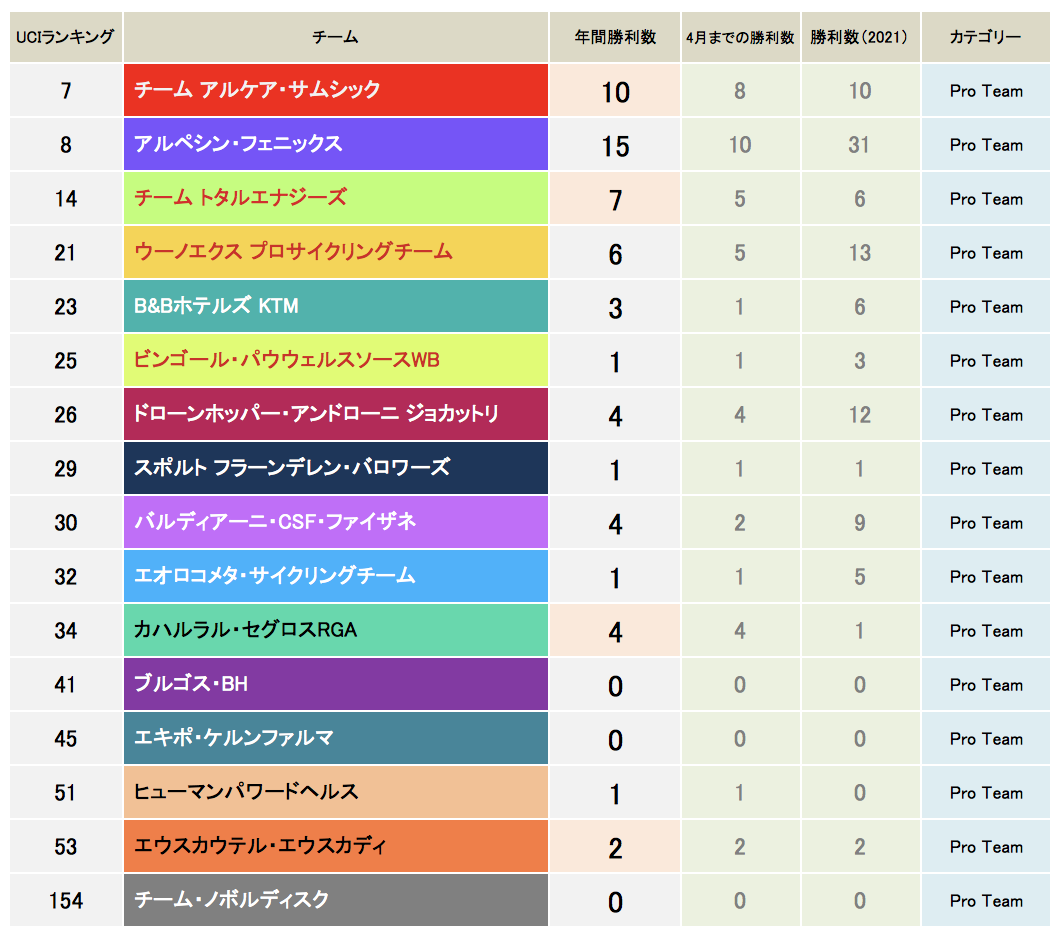This screenshot has width=1058, height=932.
Task: Click UCI ranking 53 cell
Action: click(x=65, y=846)
